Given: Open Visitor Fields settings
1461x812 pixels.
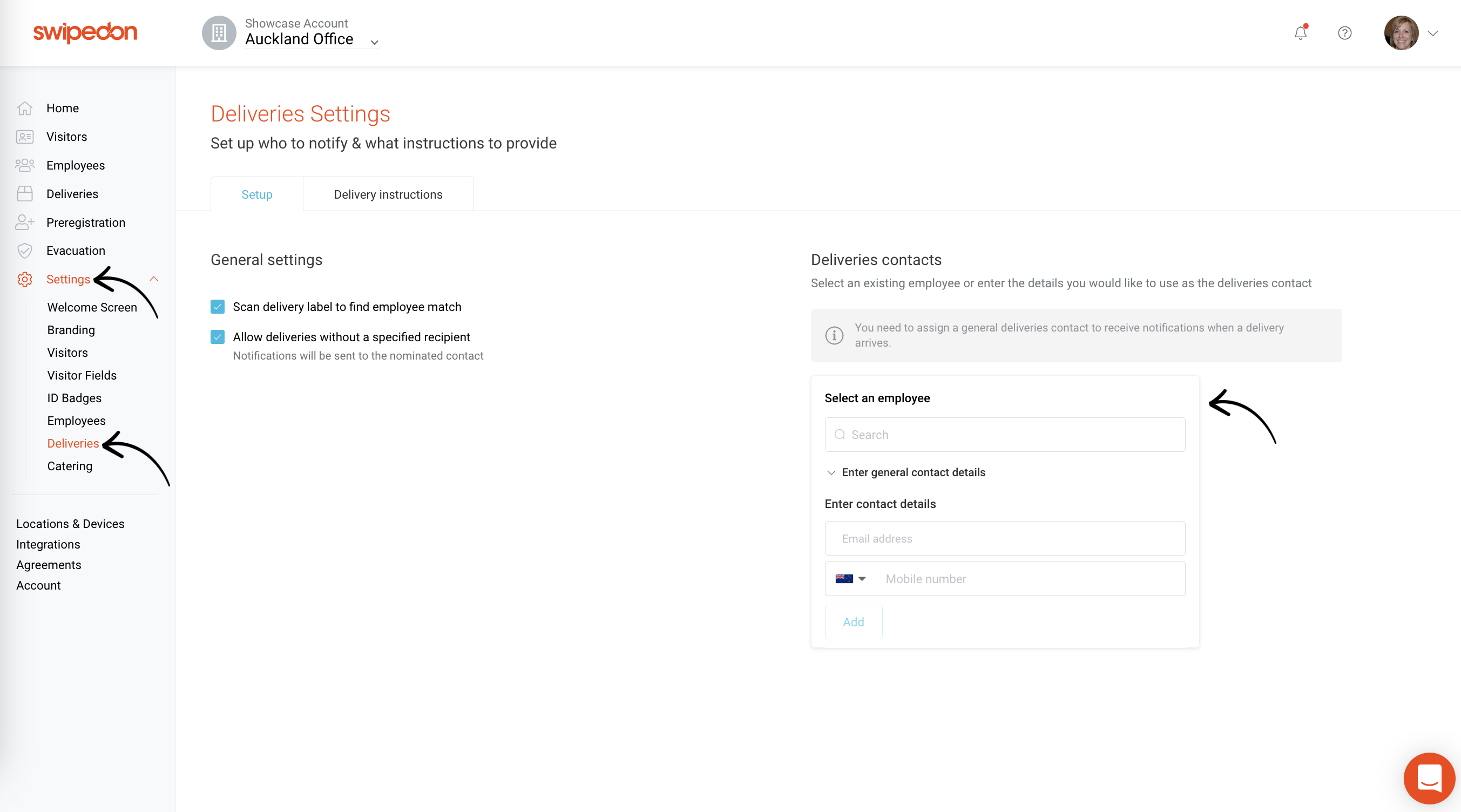Looking at the screenshot, I should tap(82, 375).
